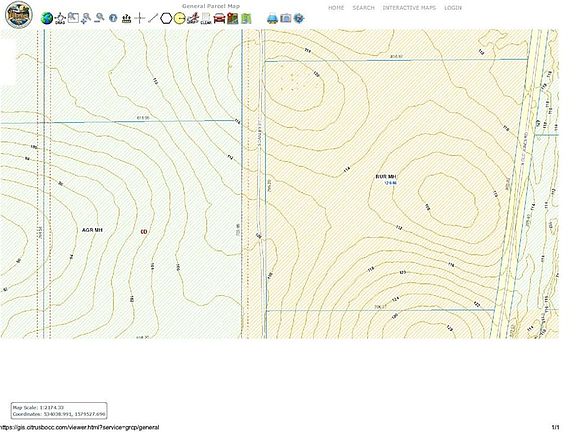
Task: Select the crosshair point tool
Action: point(140,18)
